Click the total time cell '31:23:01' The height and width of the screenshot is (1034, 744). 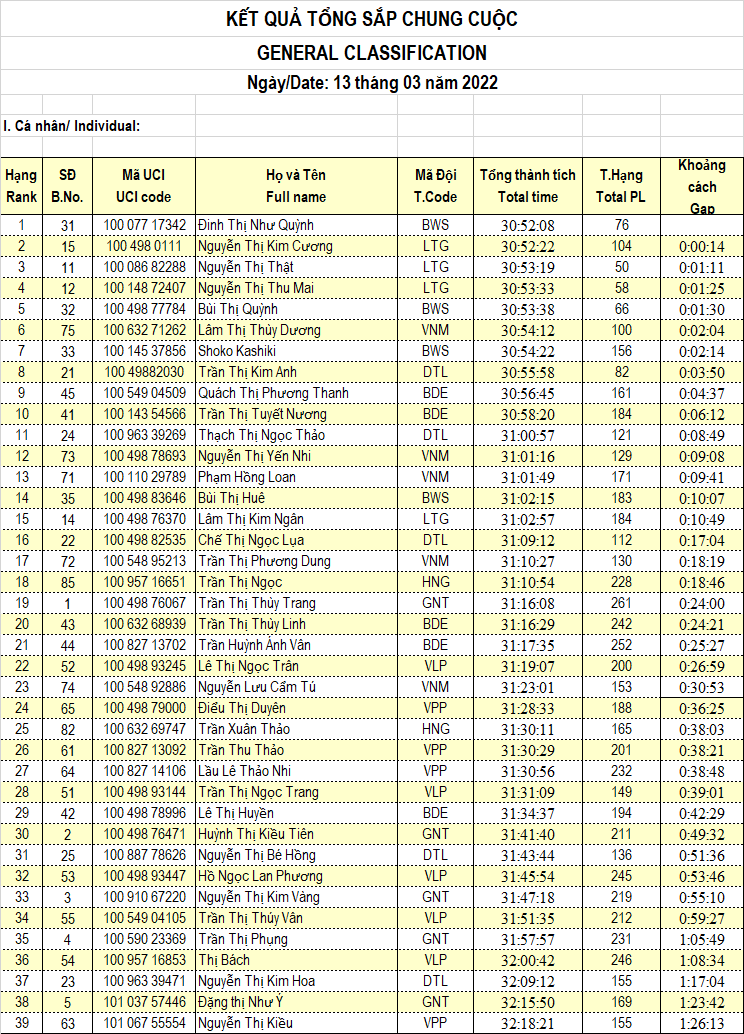[527, 687]
